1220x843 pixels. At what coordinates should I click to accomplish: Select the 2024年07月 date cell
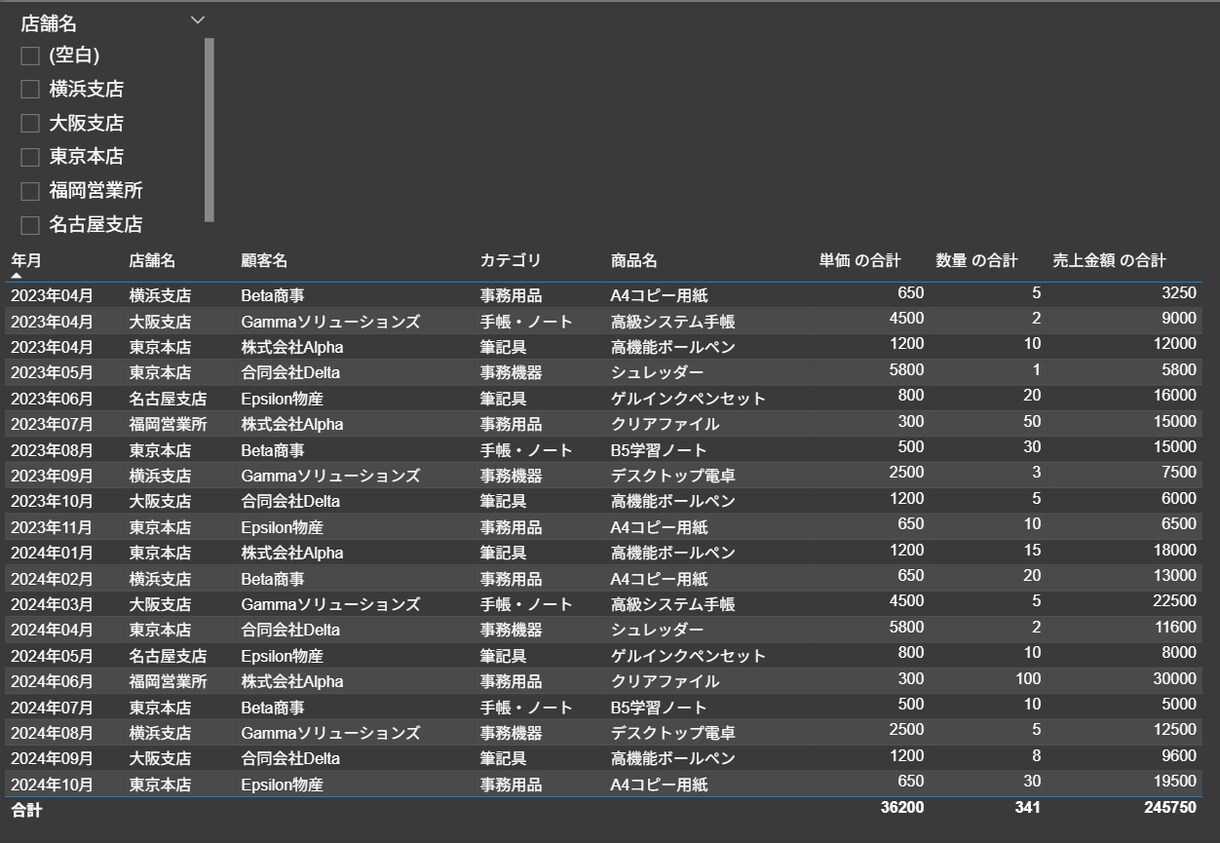pos(52,708)
